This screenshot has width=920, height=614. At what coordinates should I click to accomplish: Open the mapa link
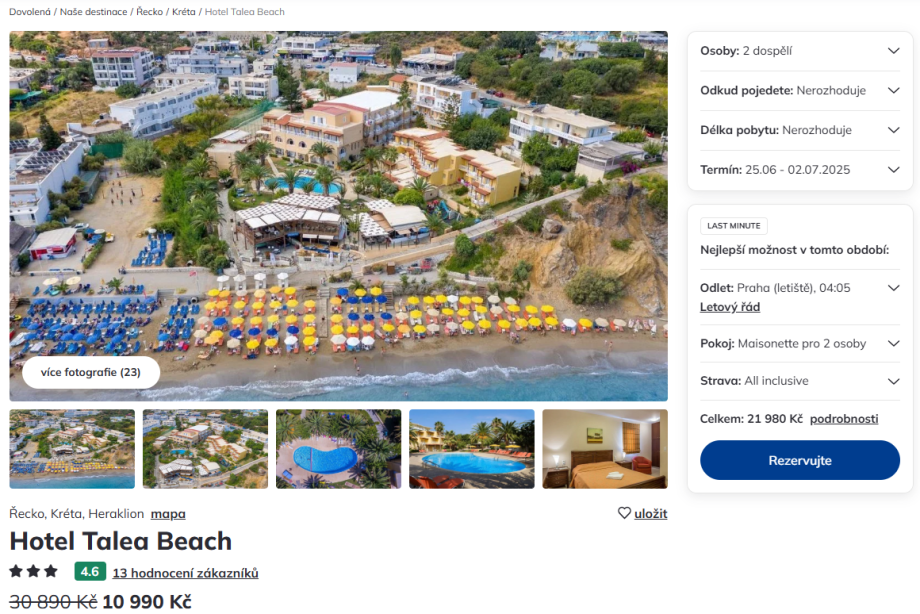click(168, 514)
